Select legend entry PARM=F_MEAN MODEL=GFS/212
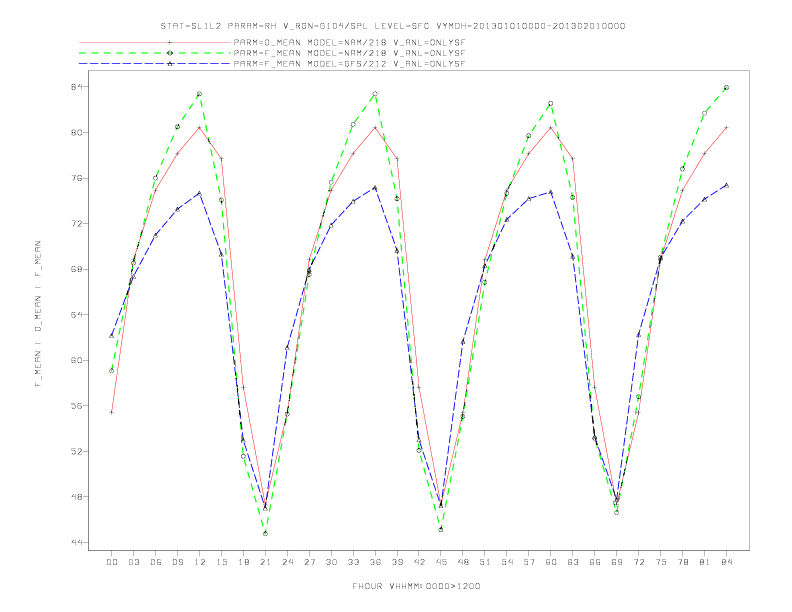 pyautogui.click(x=350, y=64)
